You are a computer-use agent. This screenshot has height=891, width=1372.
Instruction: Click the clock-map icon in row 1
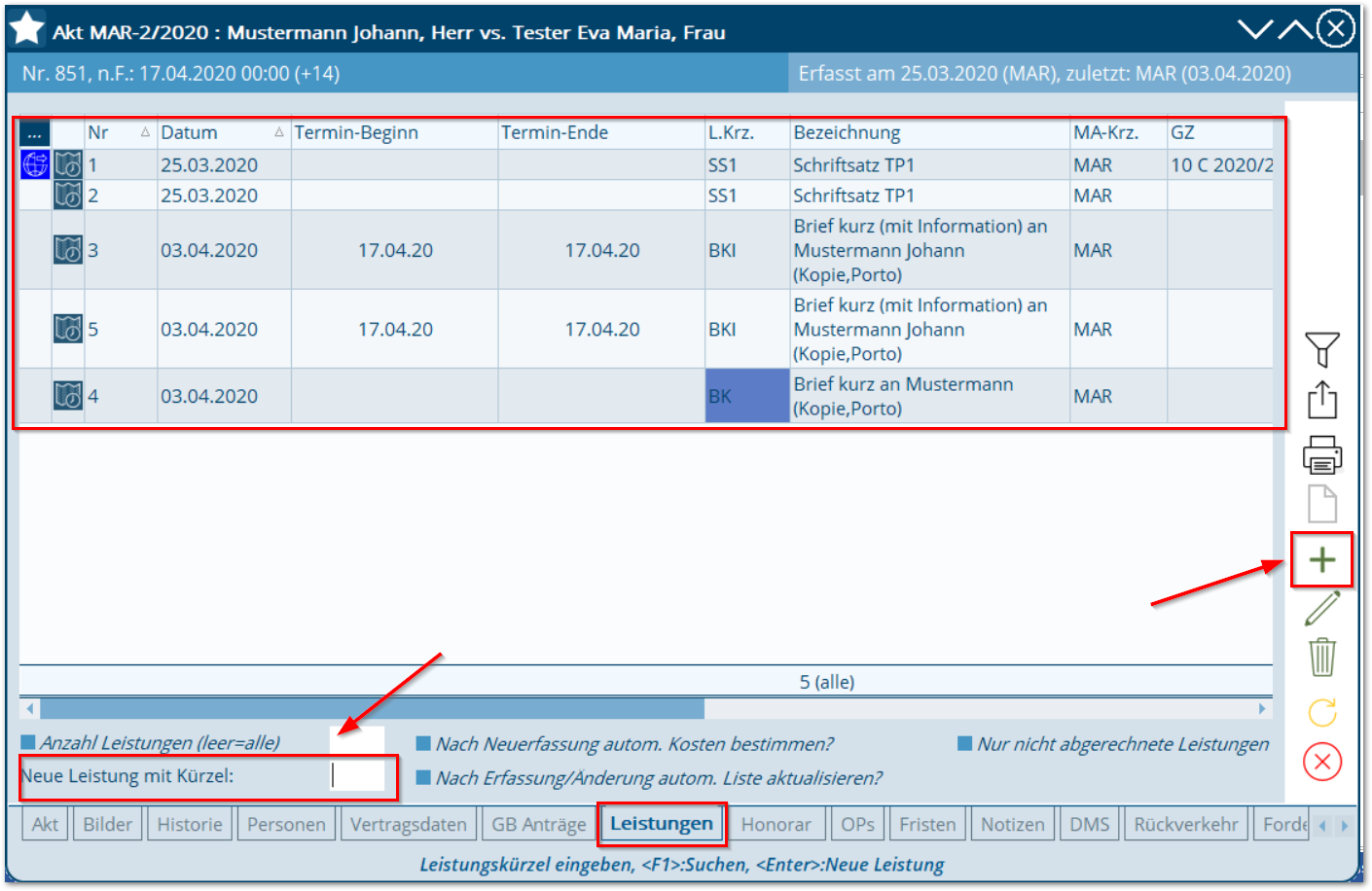pos(68,164)
